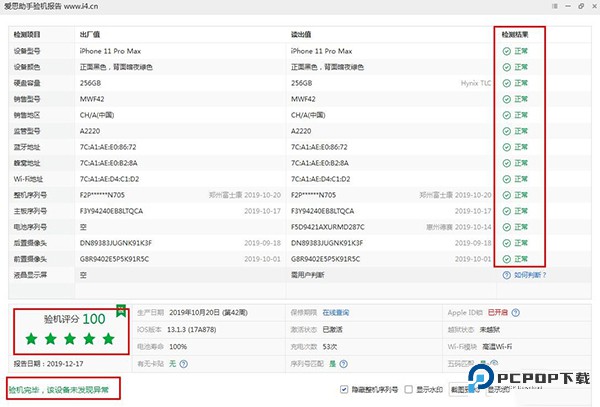The image size is (600, 407).
Task: Click 7C:A1:AE:D4:C1:D2 Wi-Fi factory value
Action: pyautogui.click(x=109, y=179)
